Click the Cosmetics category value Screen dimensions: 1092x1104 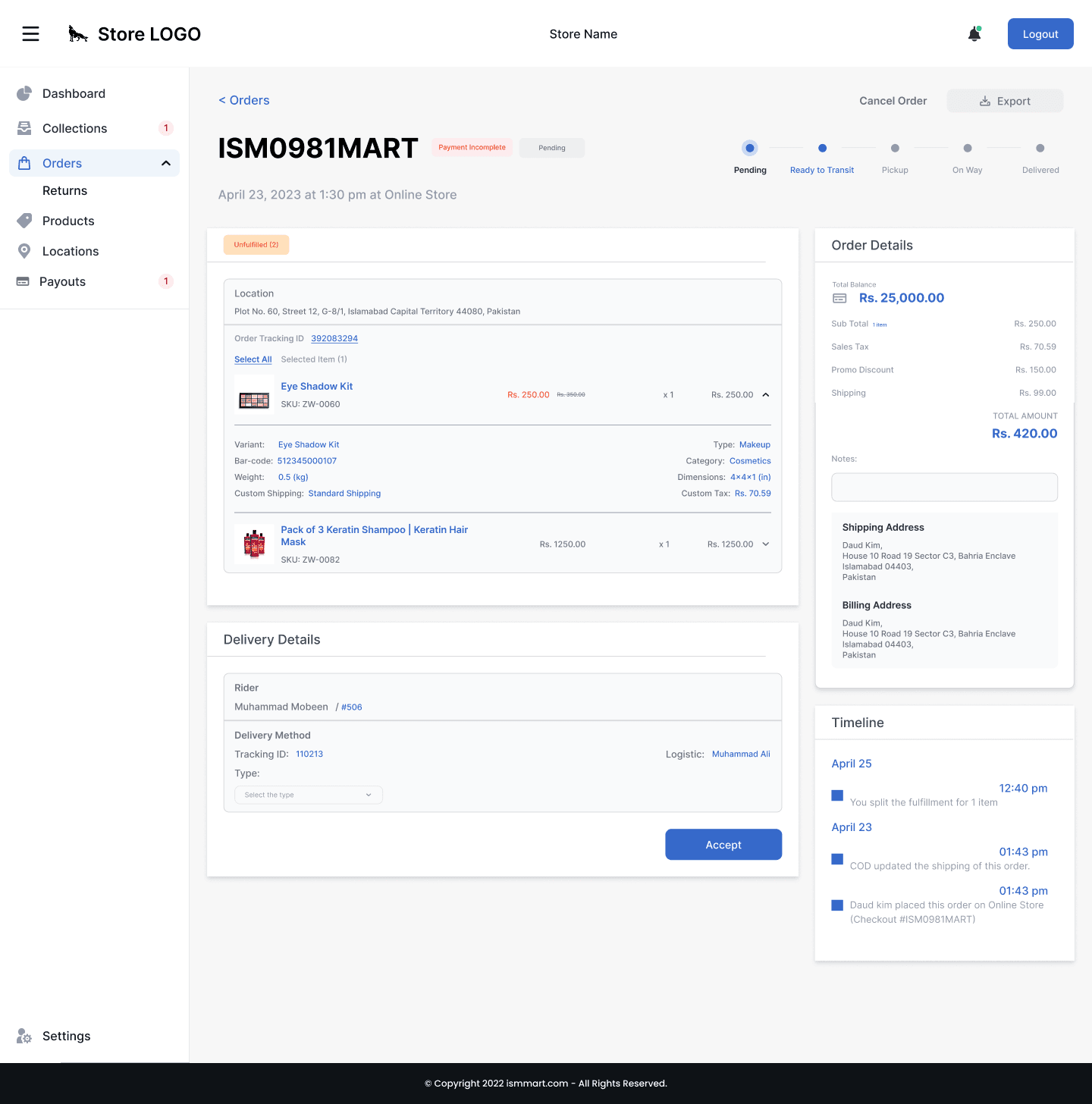point(750,461)
